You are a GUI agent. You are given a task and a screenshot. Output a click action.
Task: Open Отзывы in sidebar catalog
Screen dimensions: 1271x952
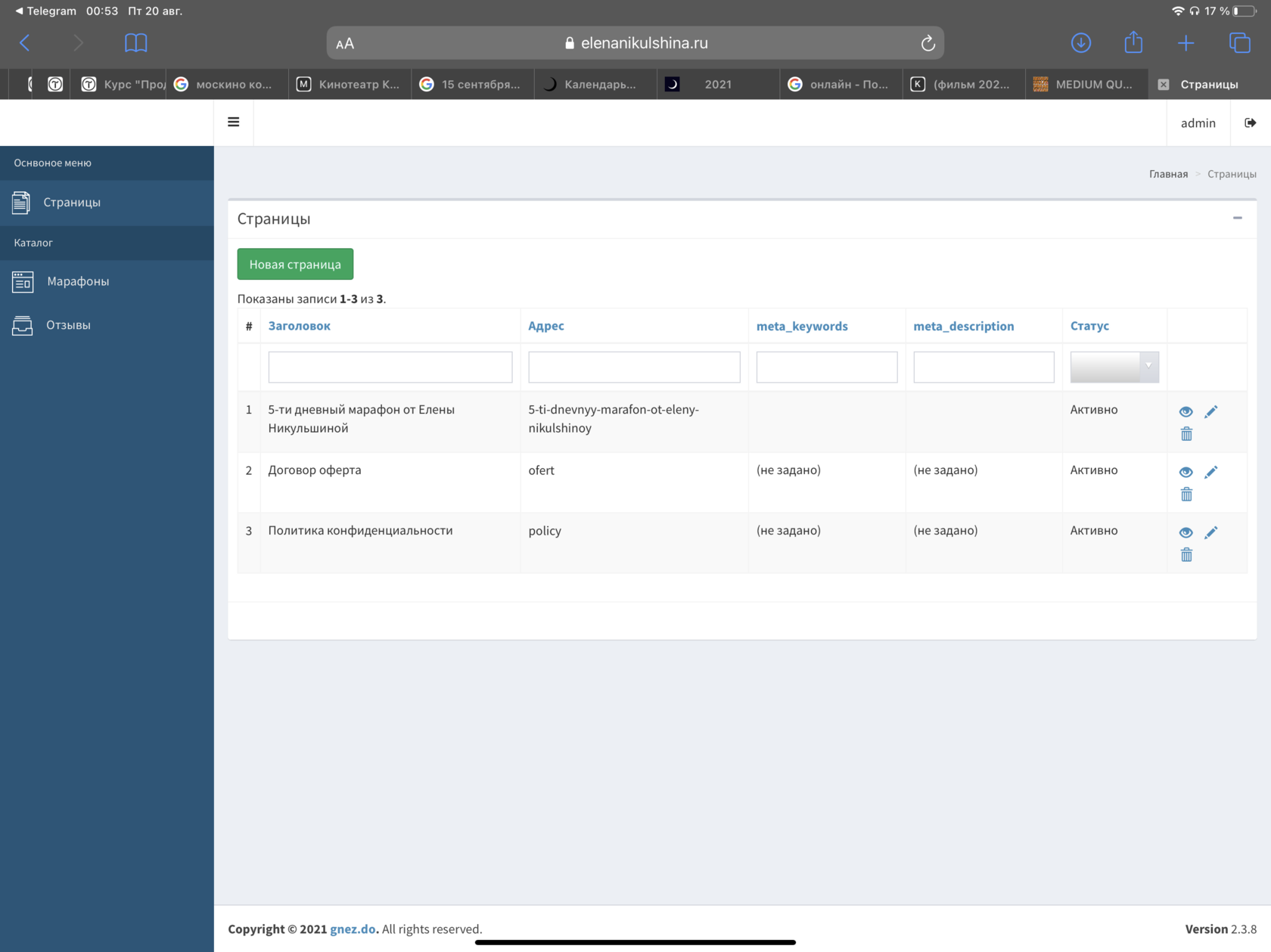coord(107,325)
